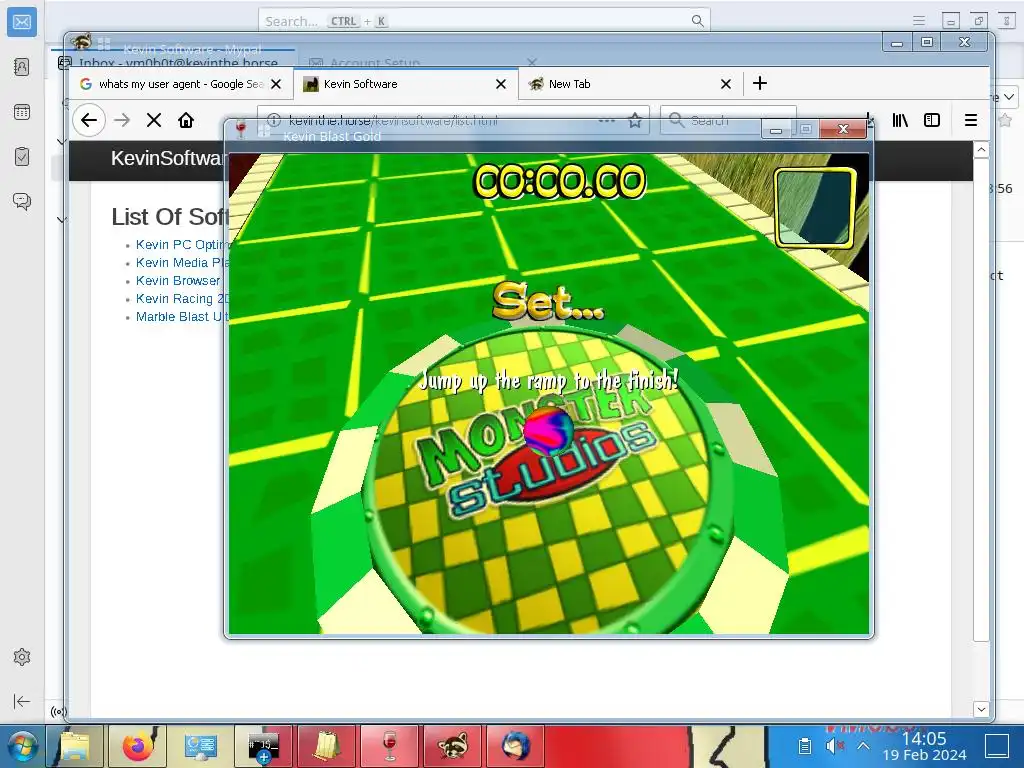The width and height of the screenshot is (1024, 768).
Task: Collapse the upper folder tree chevron
Action: tap(61, 142)
